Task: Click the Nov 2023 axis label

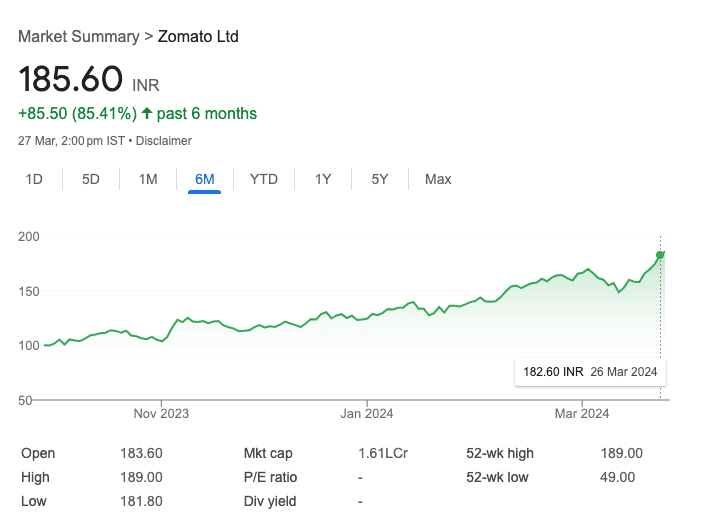Action: pos(161,413)
